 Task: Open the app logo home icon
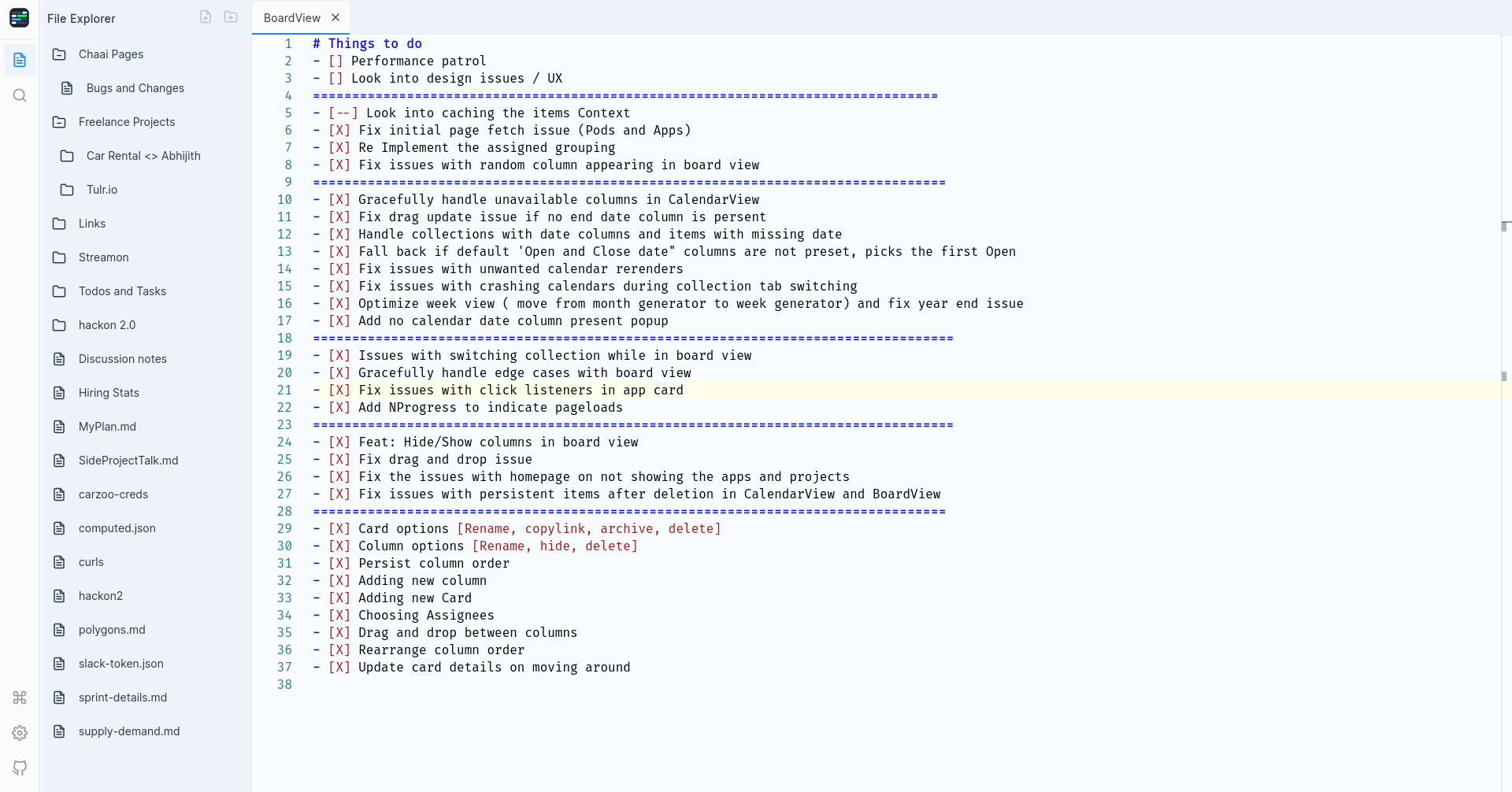[20, 17]
